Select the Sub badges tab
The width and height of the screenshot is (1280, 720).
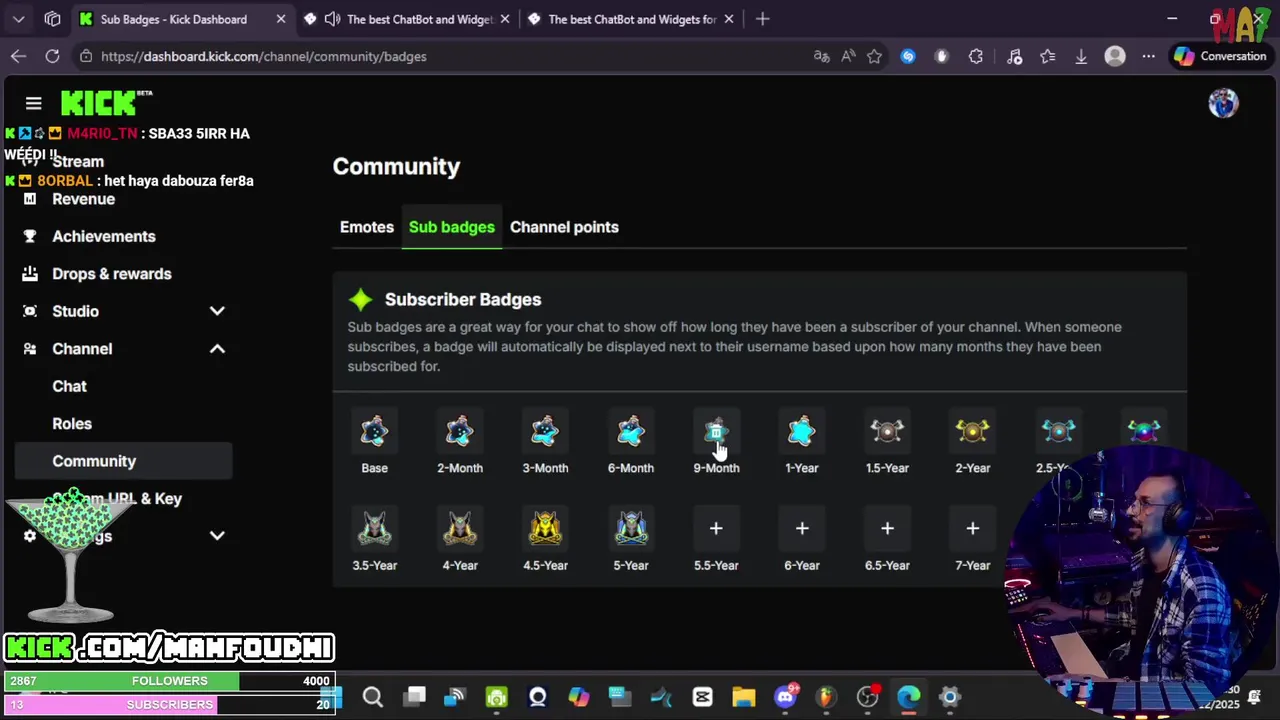pos(452,227)
